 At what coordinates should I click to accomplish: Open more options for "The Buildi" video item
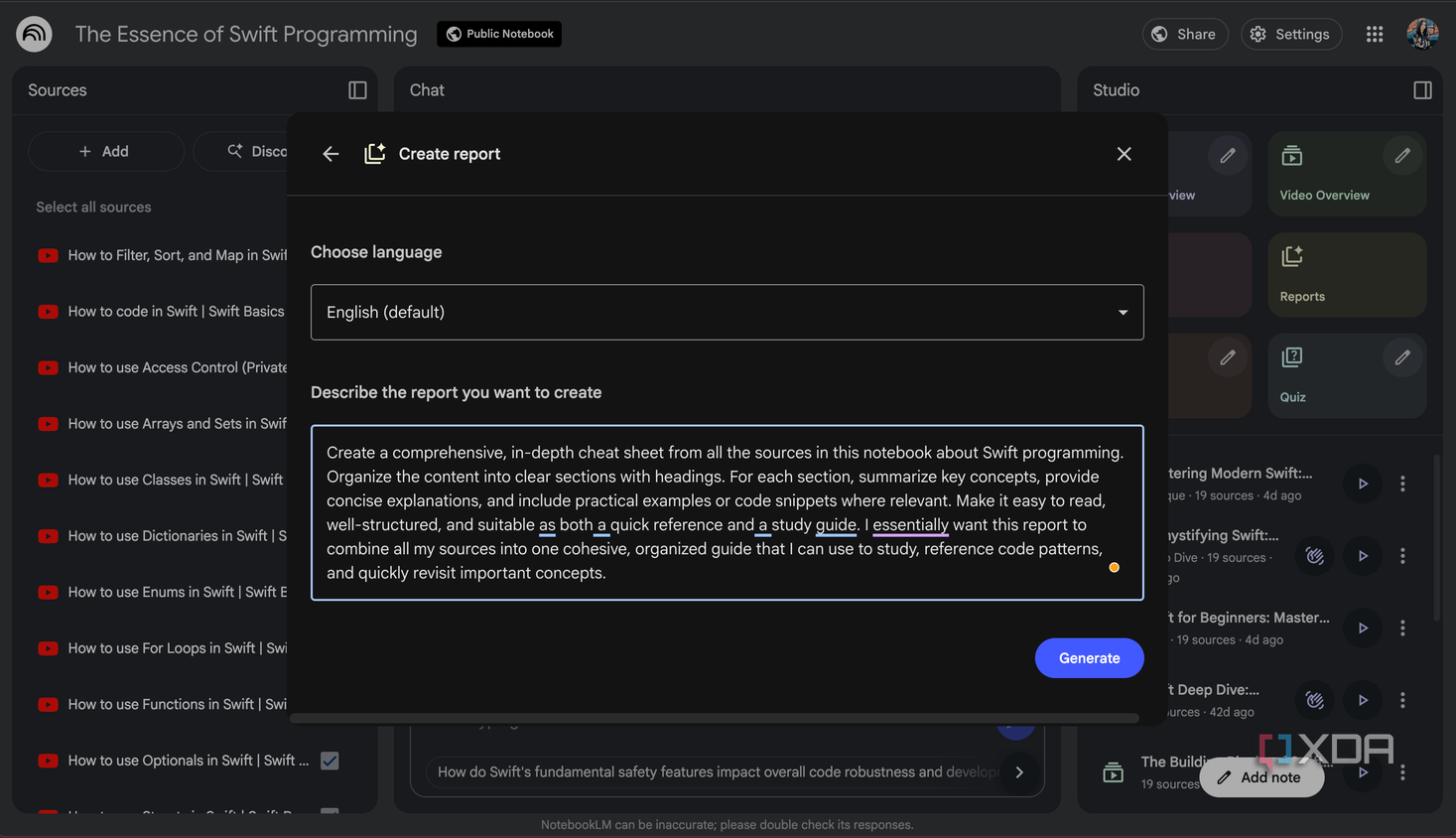pos(1402,772)
